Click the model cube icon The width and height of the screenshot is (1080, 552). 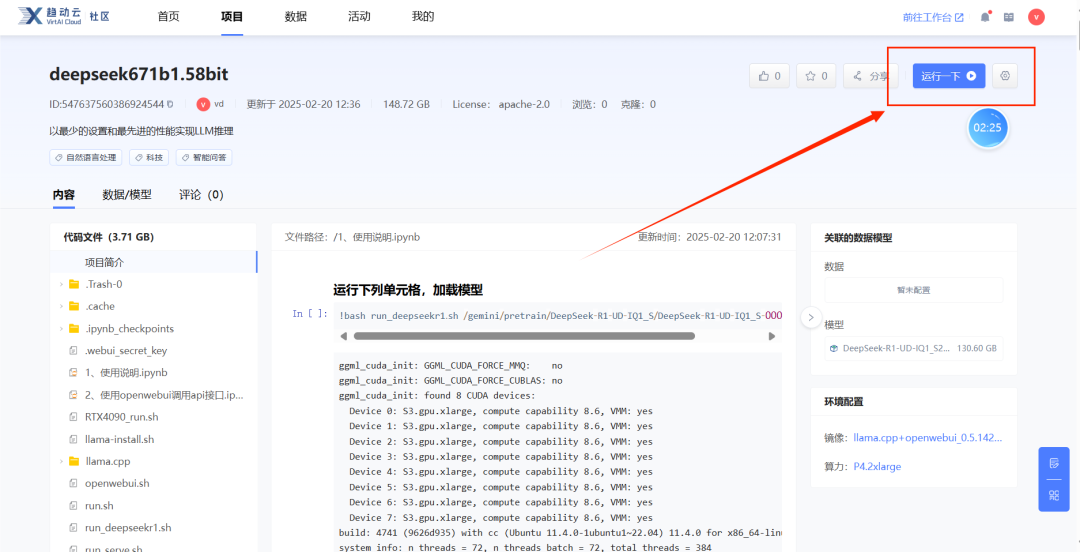[833, 348]
